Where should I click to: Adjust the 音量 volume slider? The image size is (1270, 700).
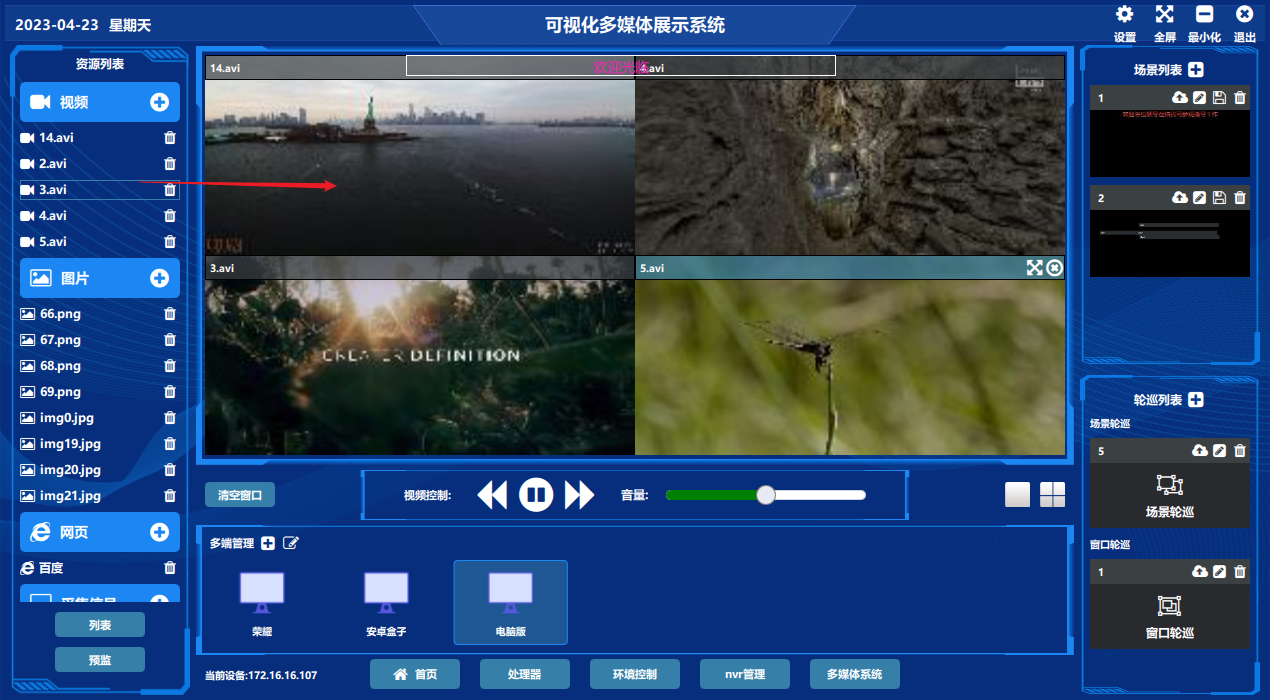tap(766, 494)
